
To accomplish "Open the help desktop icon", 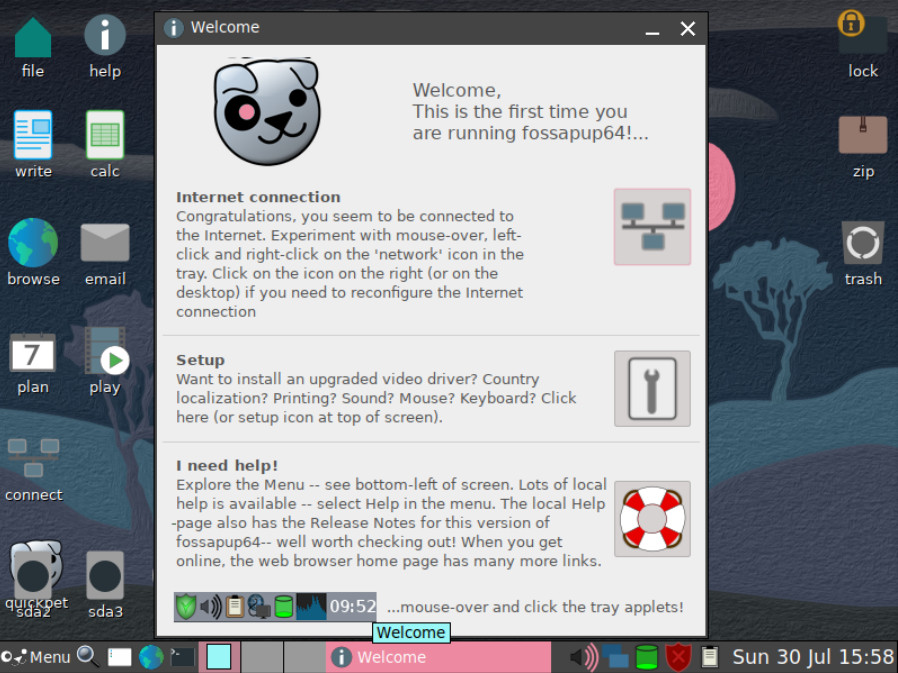I will (105, 36).
